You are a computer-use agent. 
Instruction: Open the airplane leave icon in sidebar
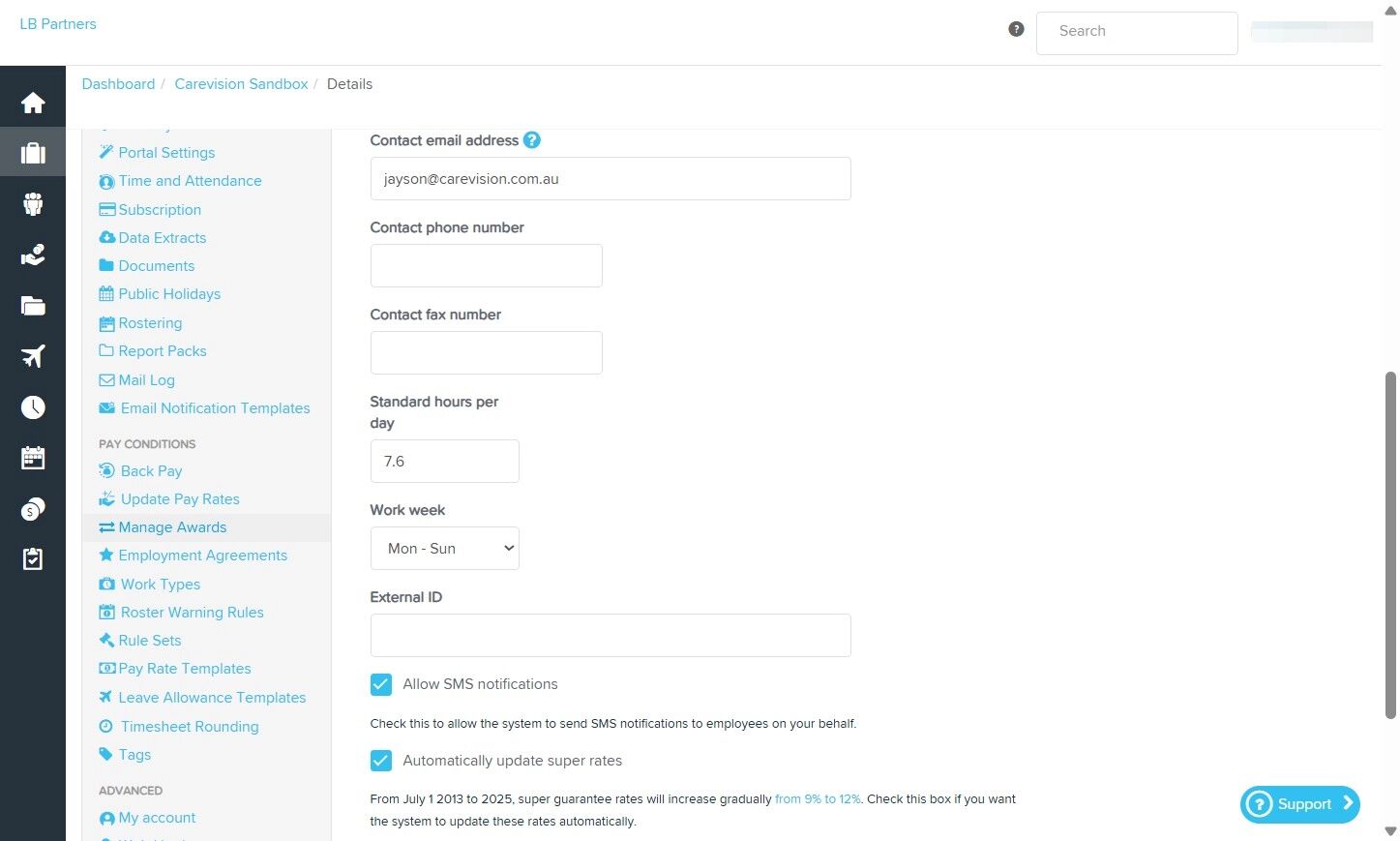click(x=33, y=356)
